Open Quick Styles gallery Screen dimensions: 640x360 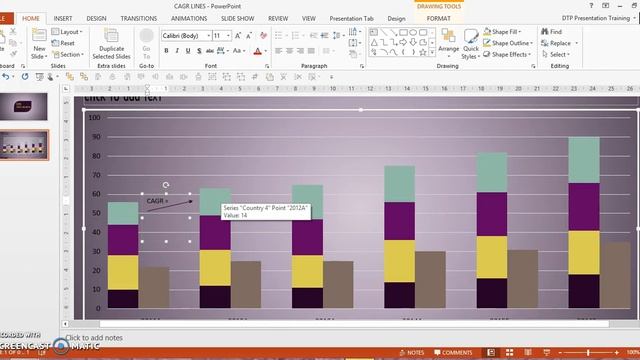[x=471, y=44]
